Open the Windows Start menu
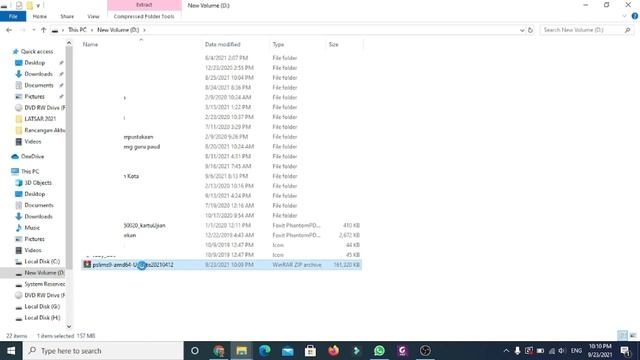Image resolution: width=640 pixels, height=360 pixels. point(11,351)
